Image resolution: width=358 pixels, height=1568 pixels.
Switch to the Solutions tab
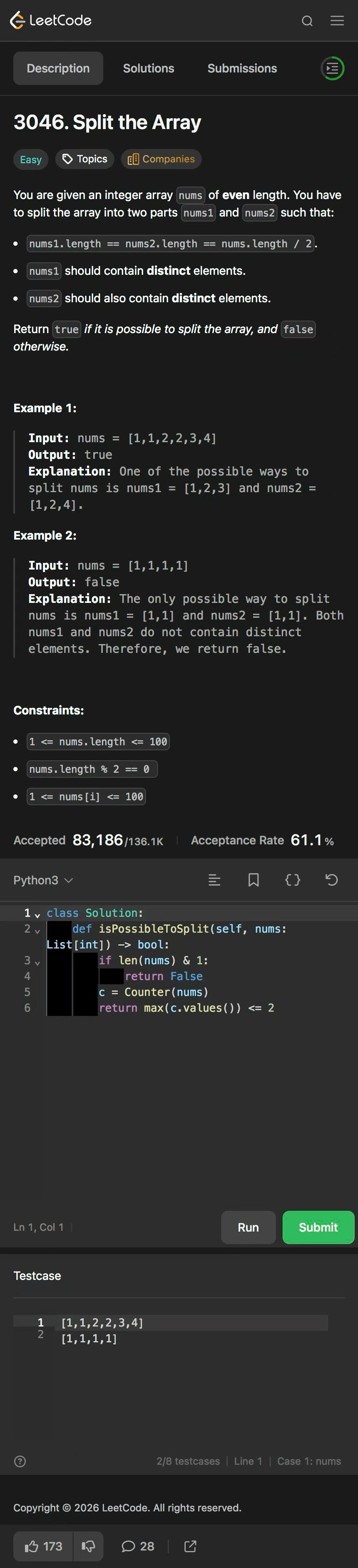pyautogui.click(x=149, y=68)
